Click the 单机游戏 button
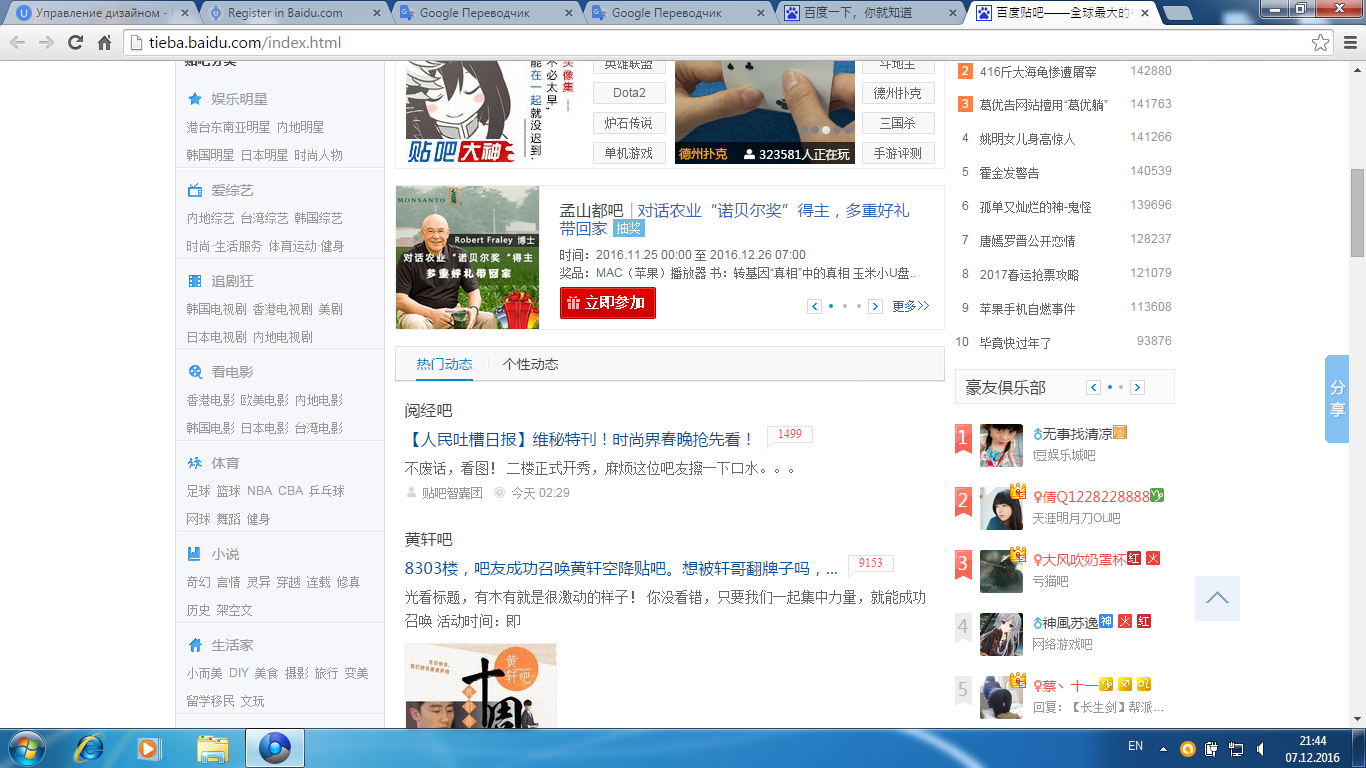Viewport: 1366px width, 768px height. tap(629, 153)
